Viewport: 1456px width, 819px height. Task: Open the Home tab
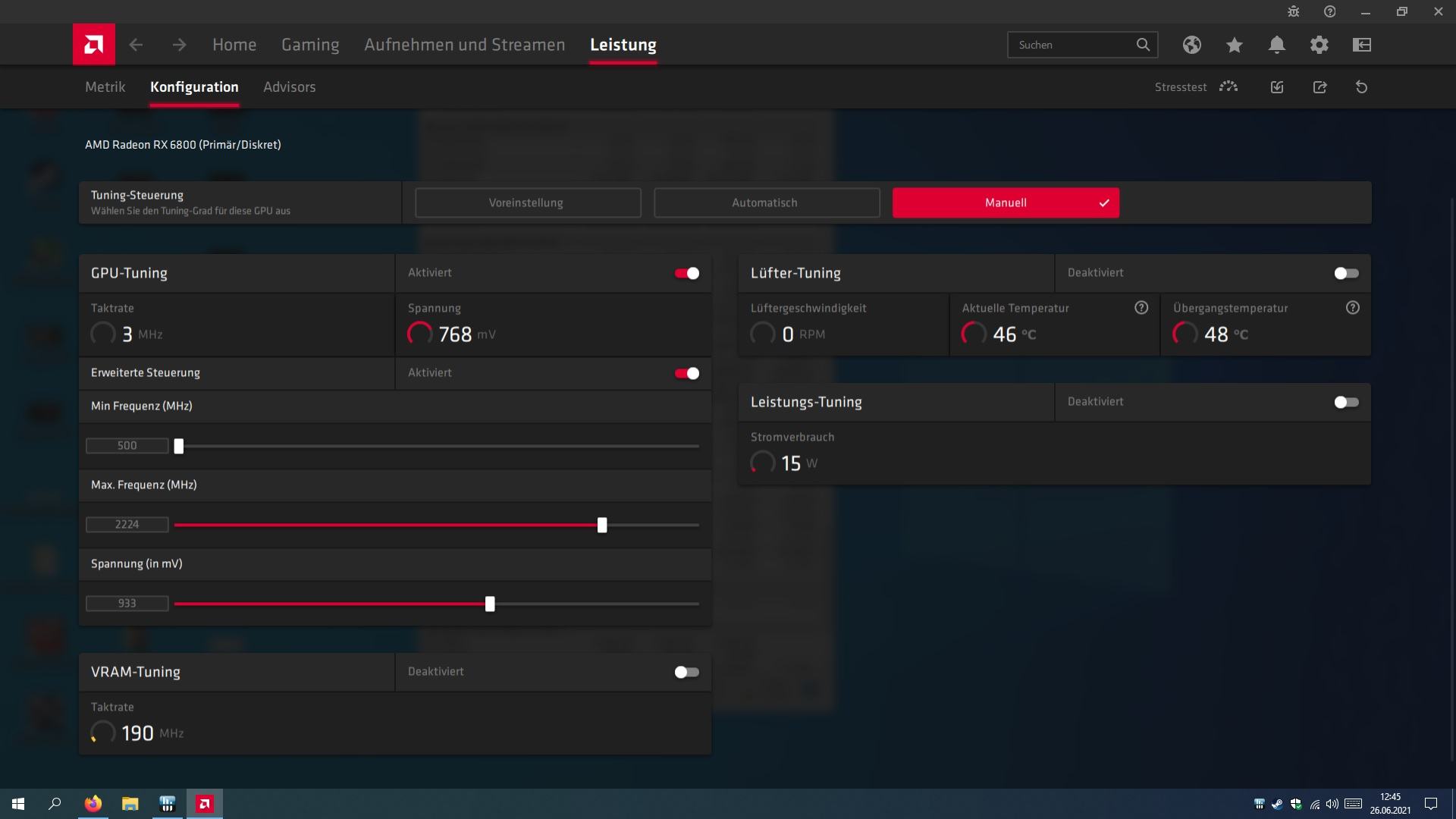(x=234, y=45)
